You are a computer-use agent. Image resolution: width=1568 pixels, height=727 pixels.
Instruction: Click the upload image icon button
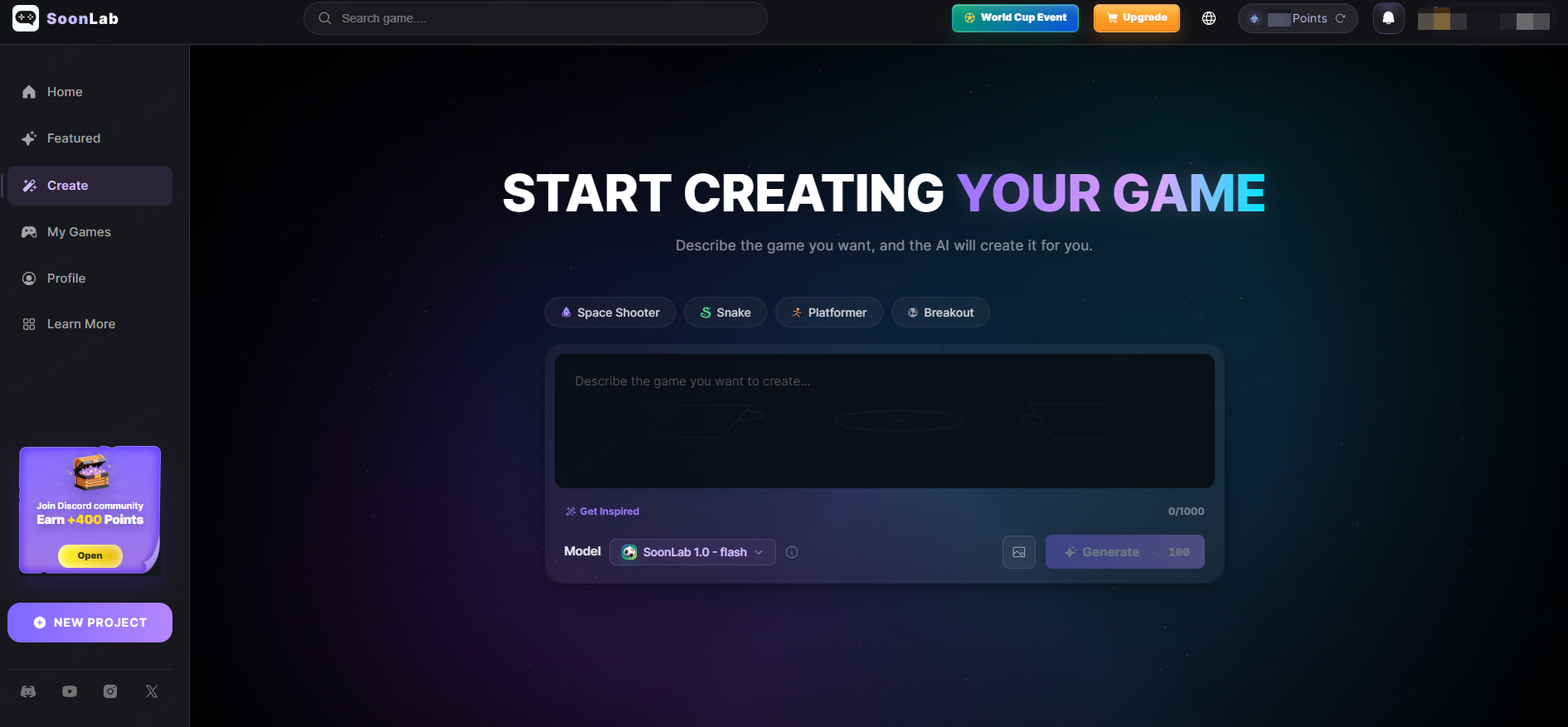pyautogui.click(x=1019, y=552)
